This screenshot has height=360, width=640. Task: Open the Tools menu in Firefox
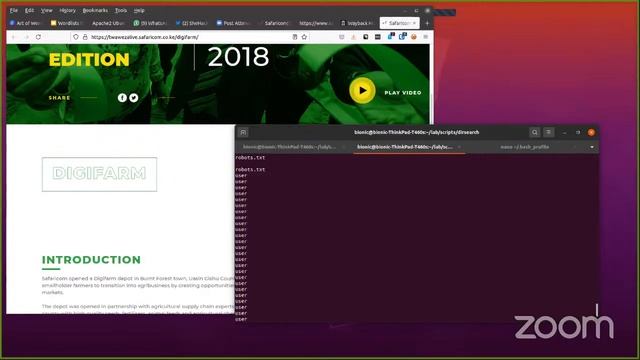tap(121, 10)
